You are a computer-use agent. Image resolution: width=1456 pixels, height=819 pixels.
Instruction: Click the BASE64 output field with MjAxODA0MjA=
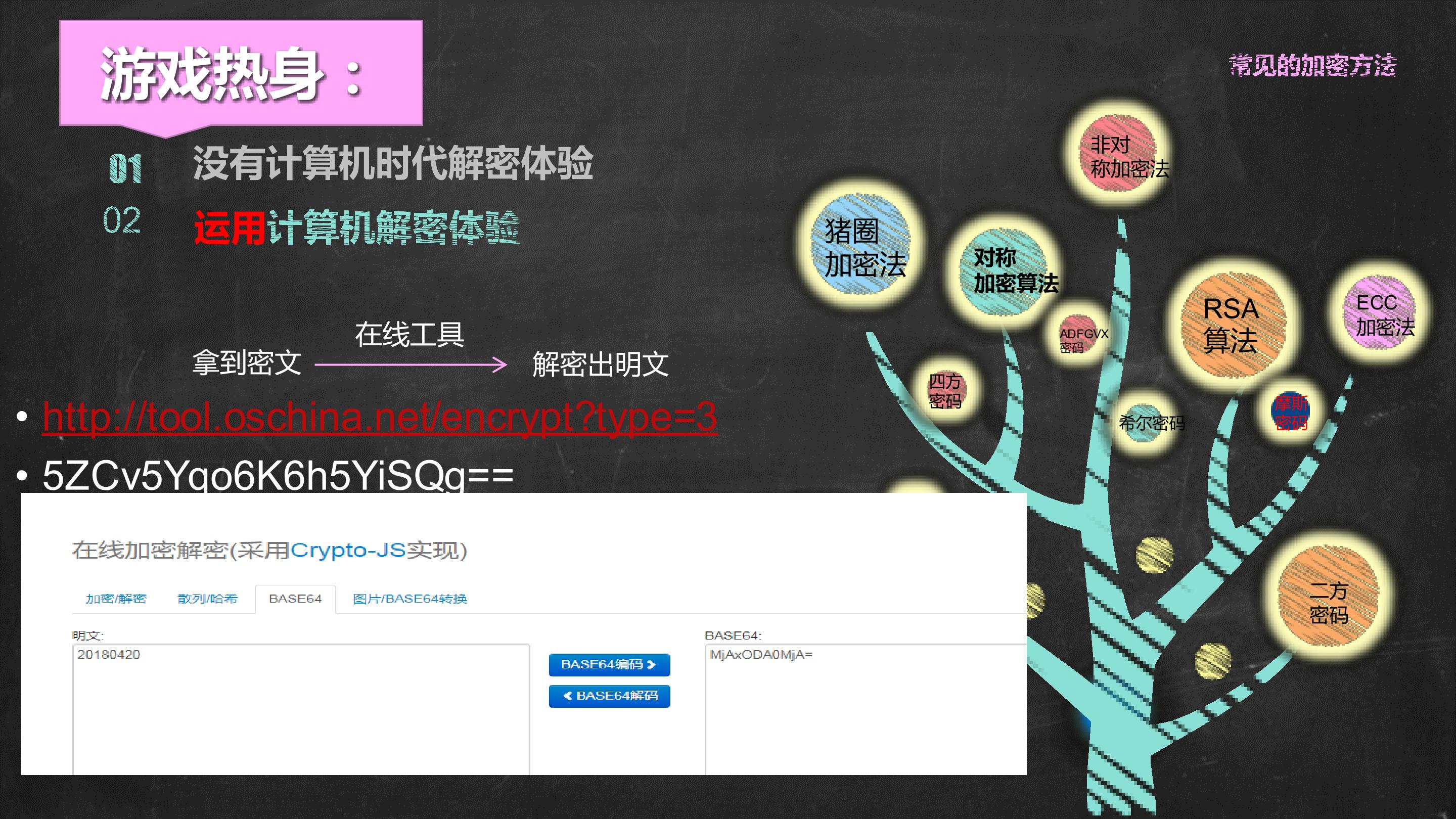[866, 709]
